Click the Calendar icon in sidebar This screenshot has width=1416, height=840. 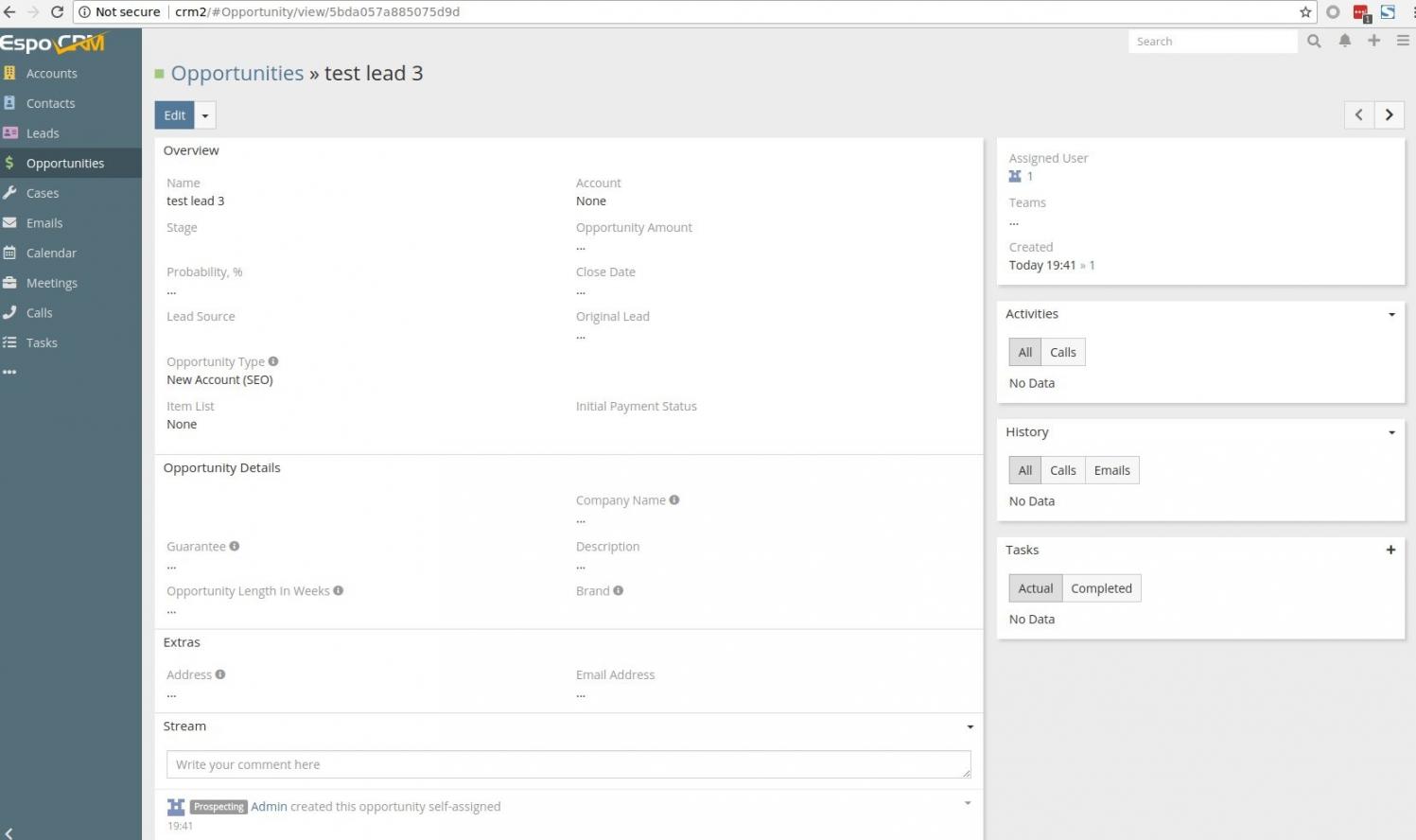(9, 253)
